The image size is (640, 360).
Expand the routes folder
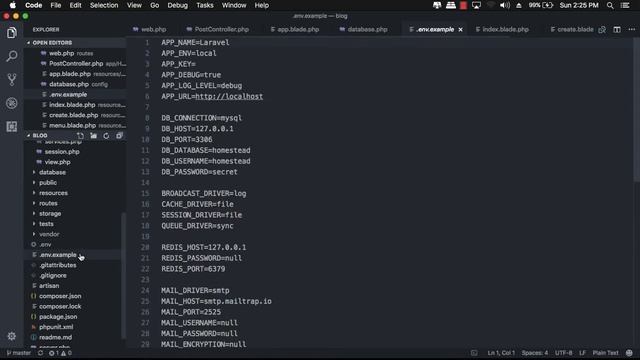pos(48,203)
